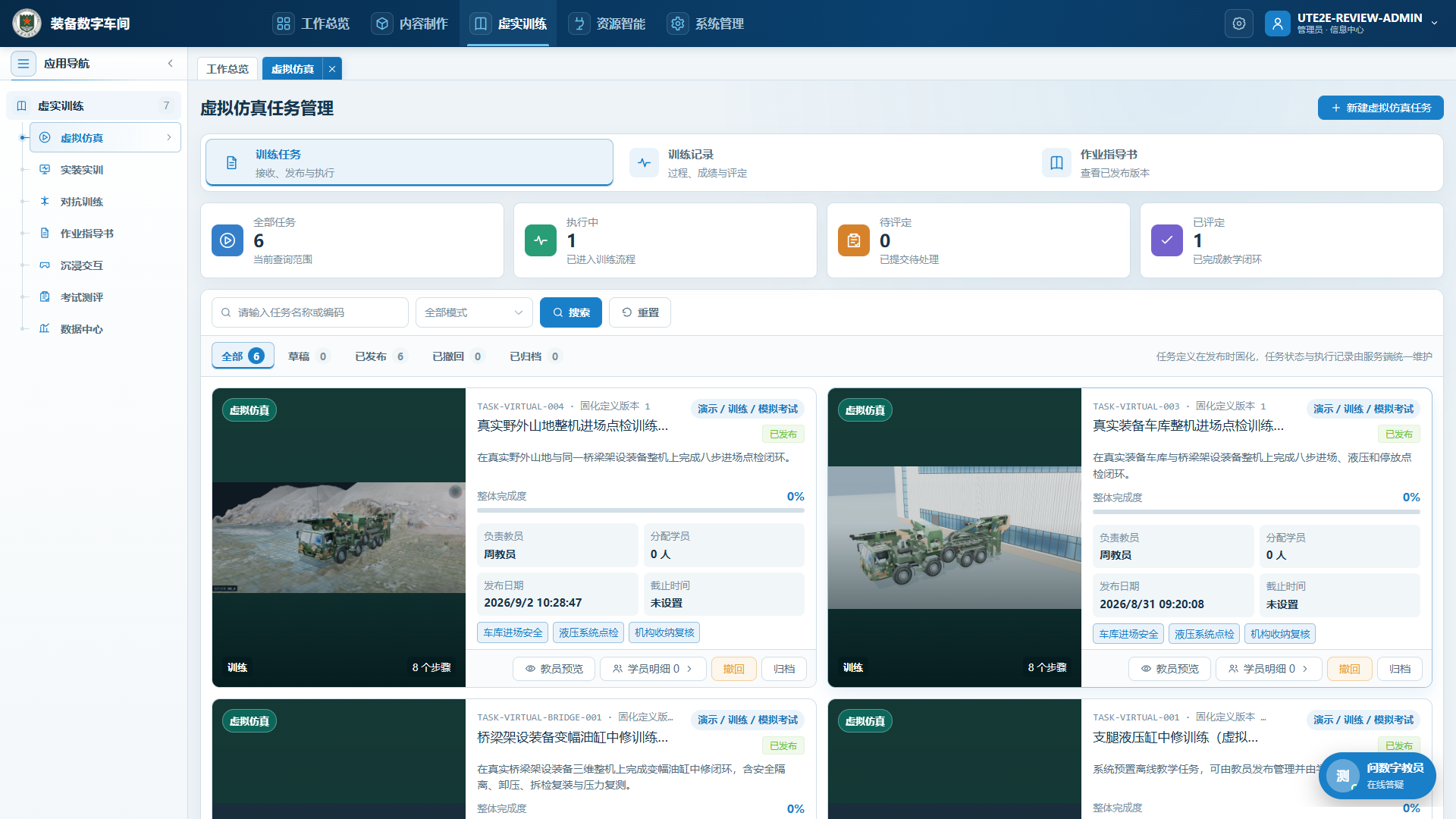Click 机构收纳复核 tag on TASK-VIRTUAL-003
The width and height of the screenshot is (1456, 819).
(x=1280, y=634)
